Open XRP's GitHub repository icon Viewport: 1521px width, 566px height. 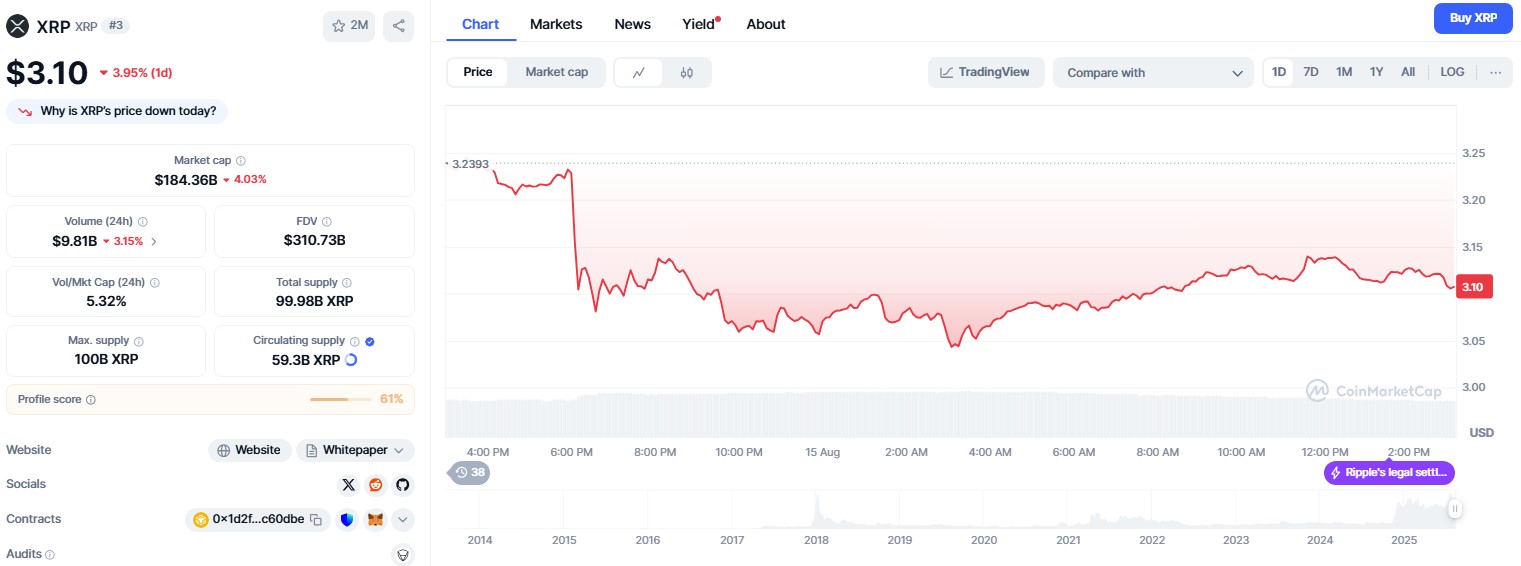tap(402, 485)
